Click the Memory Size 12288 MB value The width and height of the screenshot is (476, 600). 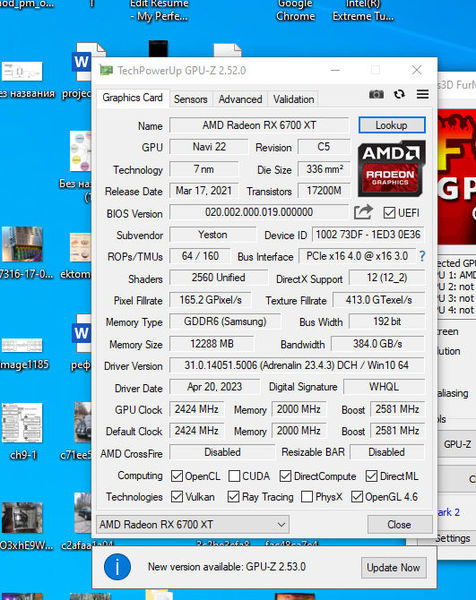point(212,344)
